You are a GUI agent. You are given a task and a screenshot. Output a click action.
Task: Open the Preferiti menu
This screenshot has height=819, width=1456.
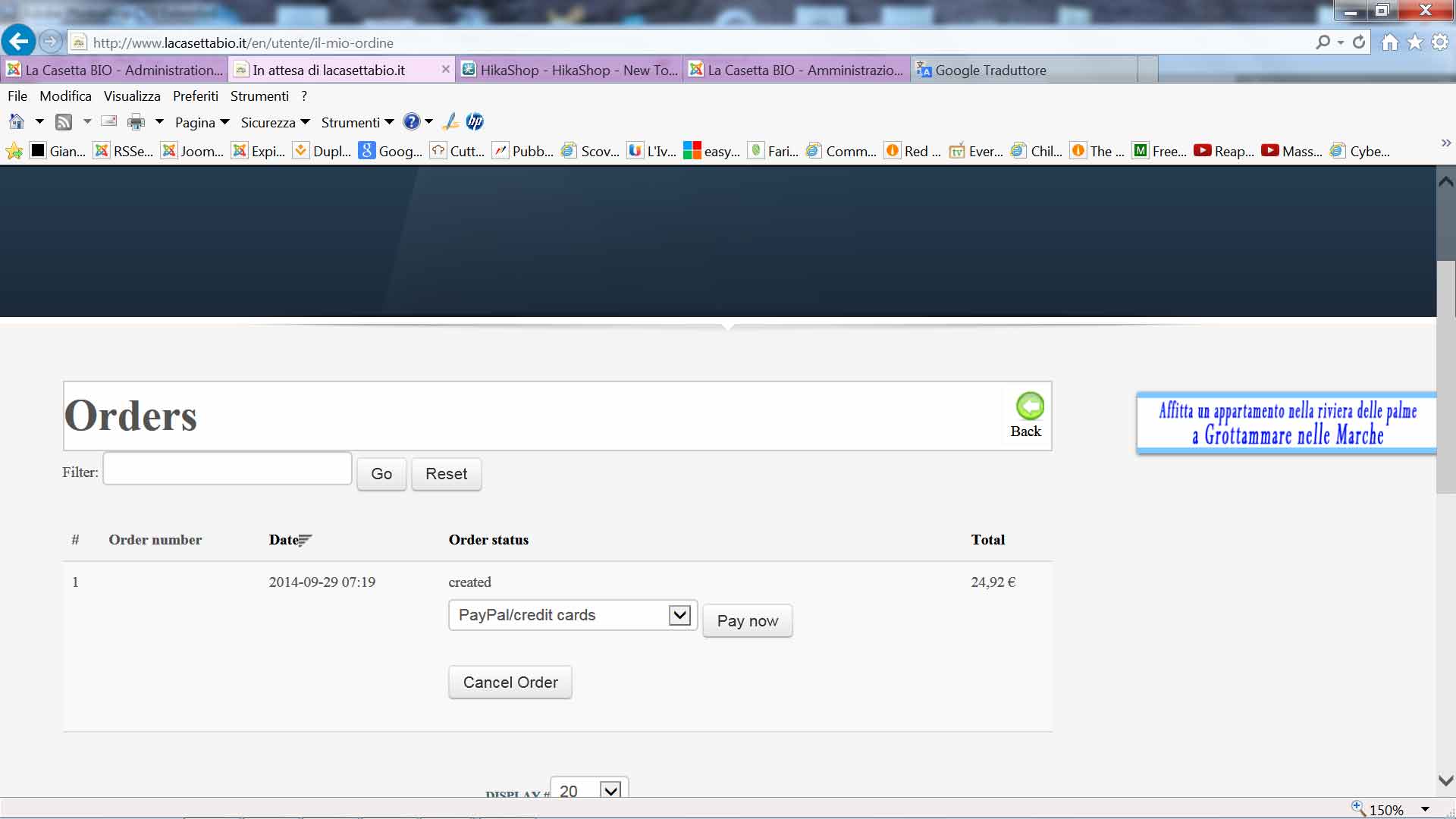[x=195, y=96]
